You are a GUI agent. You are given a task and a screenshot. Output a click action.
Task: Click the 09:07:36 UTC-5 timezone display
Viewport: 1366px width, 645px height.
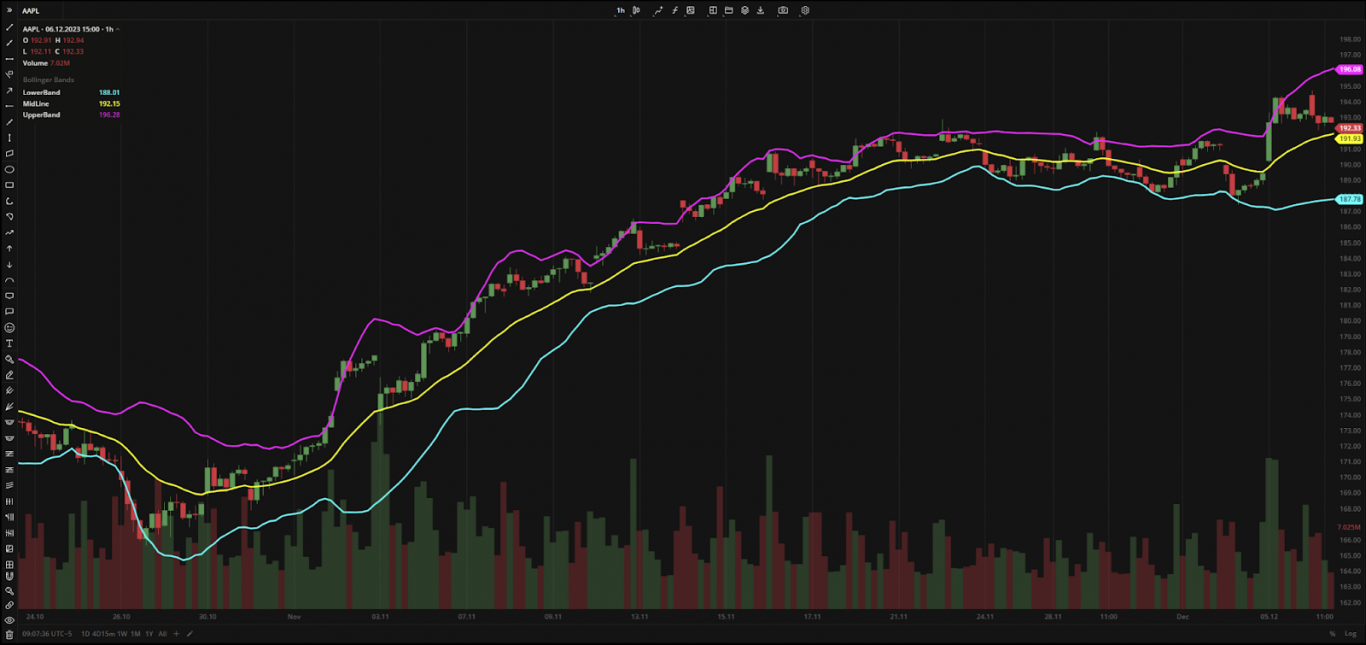click(48, 634)
